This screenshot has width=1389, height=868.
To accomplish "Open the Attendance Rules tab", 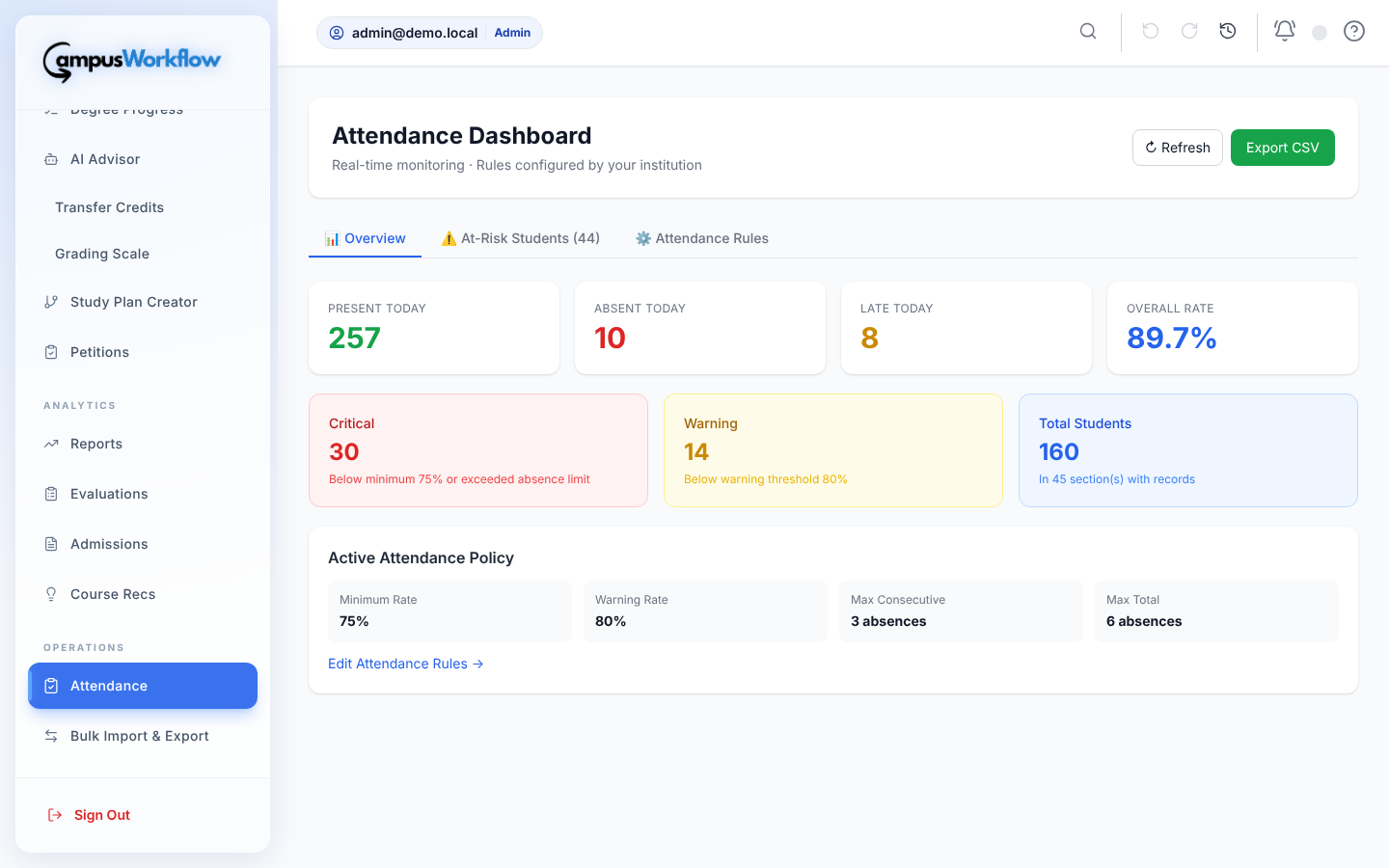I will point(701,238).
